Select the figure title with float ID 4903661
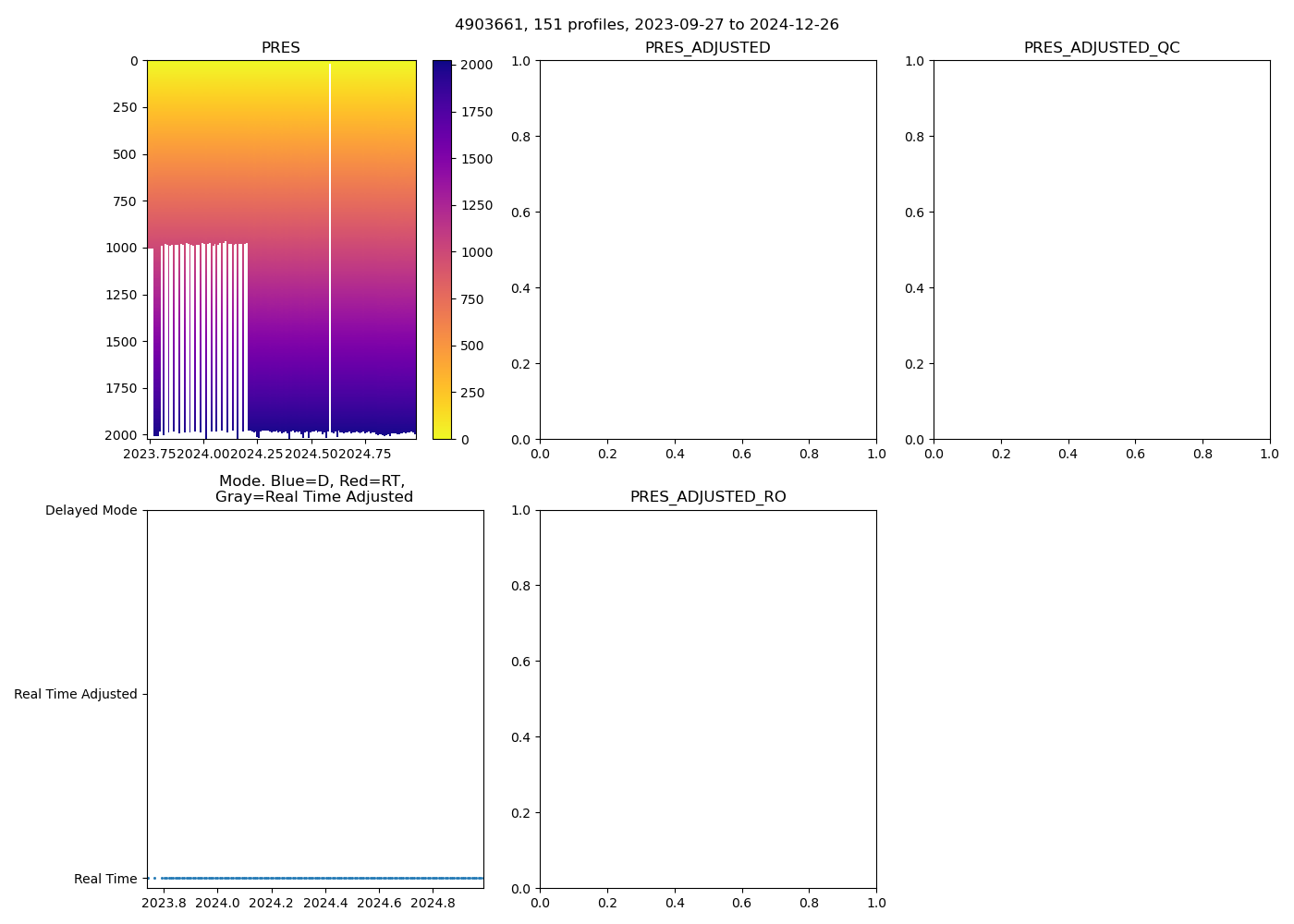 pyautogui.click(x=646, y=25)
